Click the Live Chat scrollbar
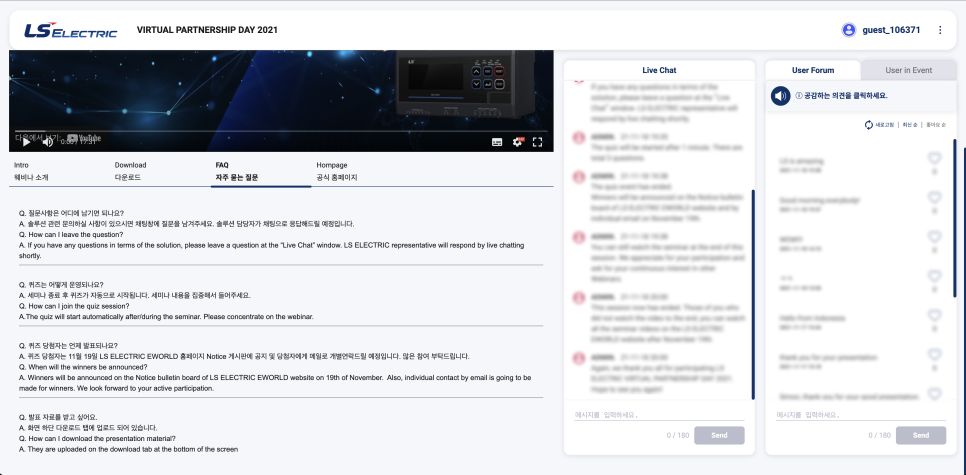The height and width of the screenshot is (475, 966). [x=753, y=294]
